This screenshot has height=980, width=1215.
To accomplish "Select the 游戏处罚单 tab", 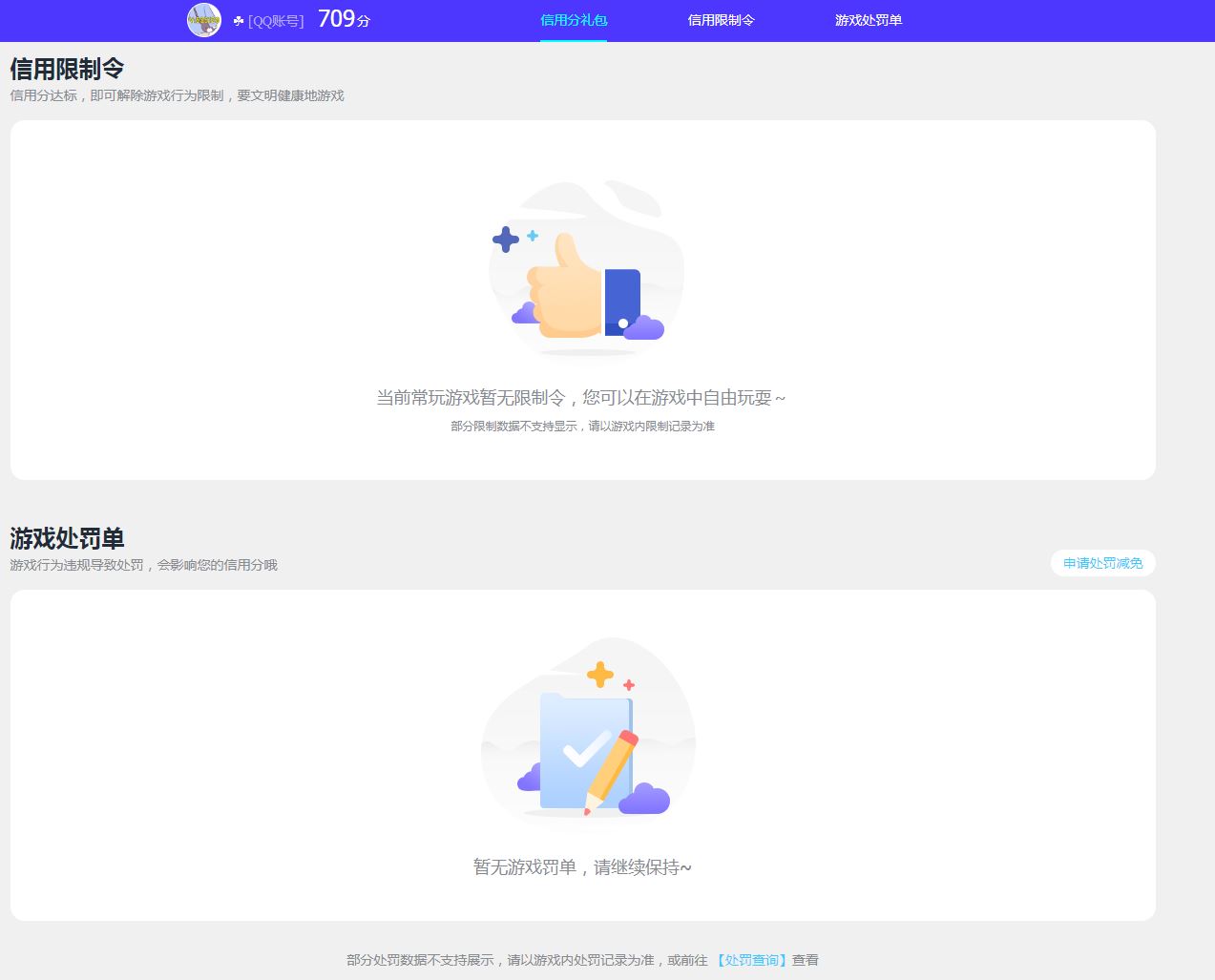I will (867, 20).
